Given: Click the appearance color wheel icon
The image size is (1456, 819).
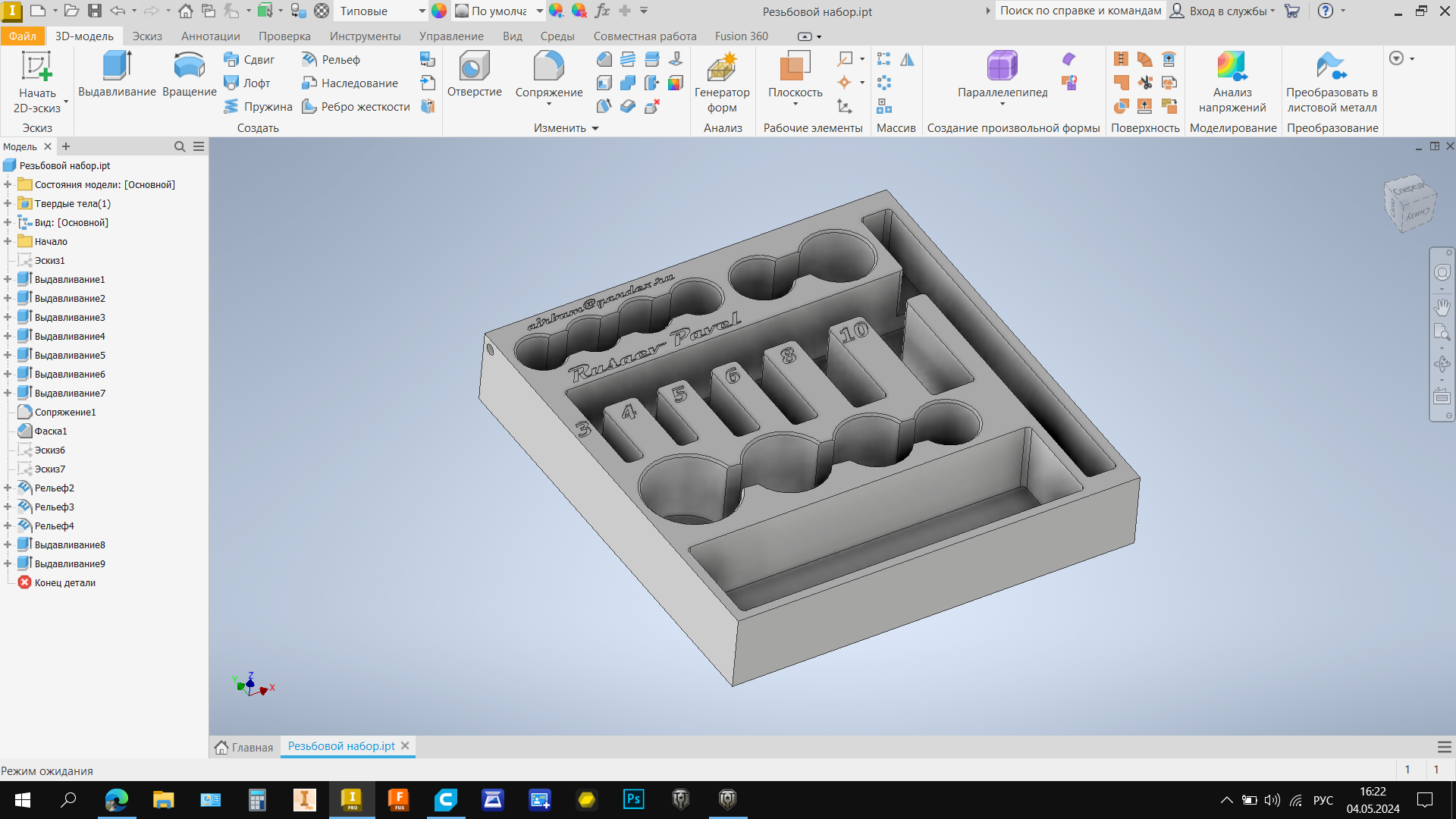Looking at the screenshot, I should point(439,11).
